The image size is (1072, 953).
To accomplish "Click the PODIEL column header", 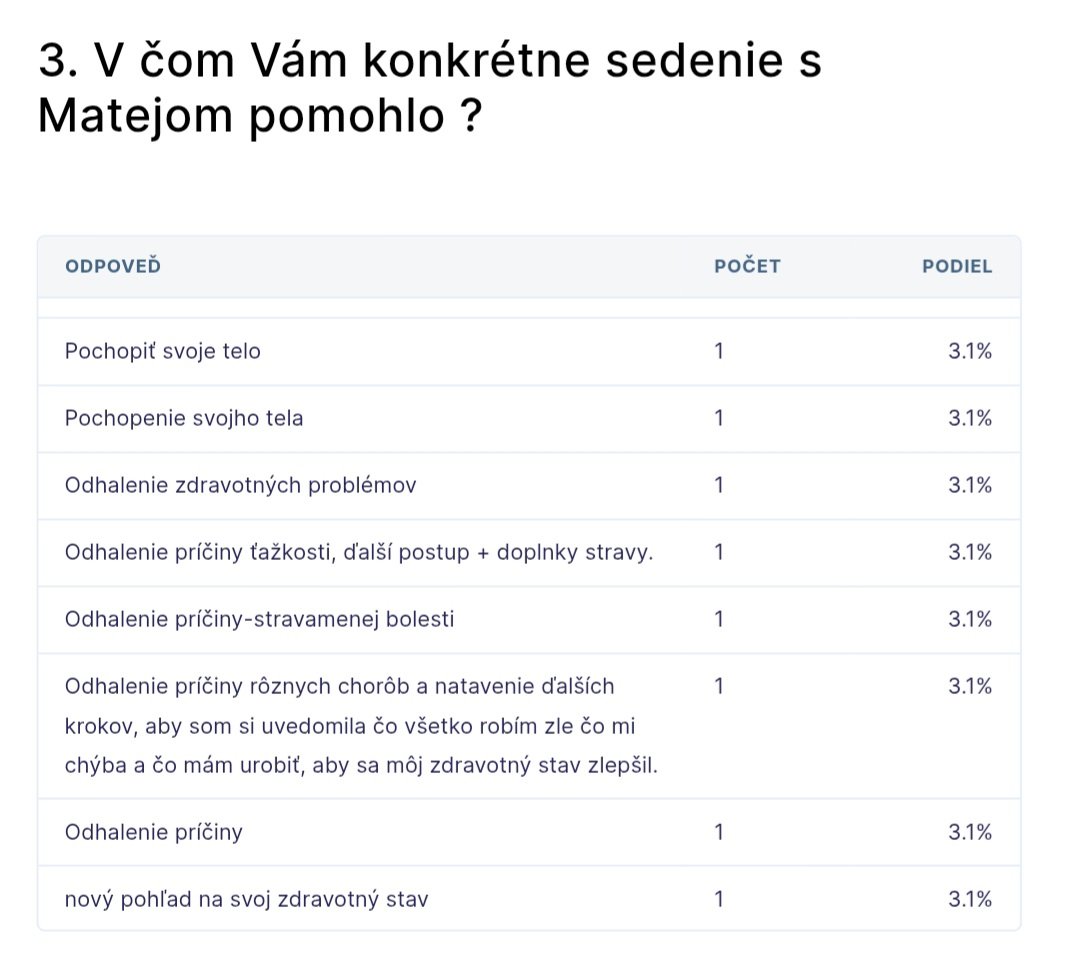I will click(957, 267).
